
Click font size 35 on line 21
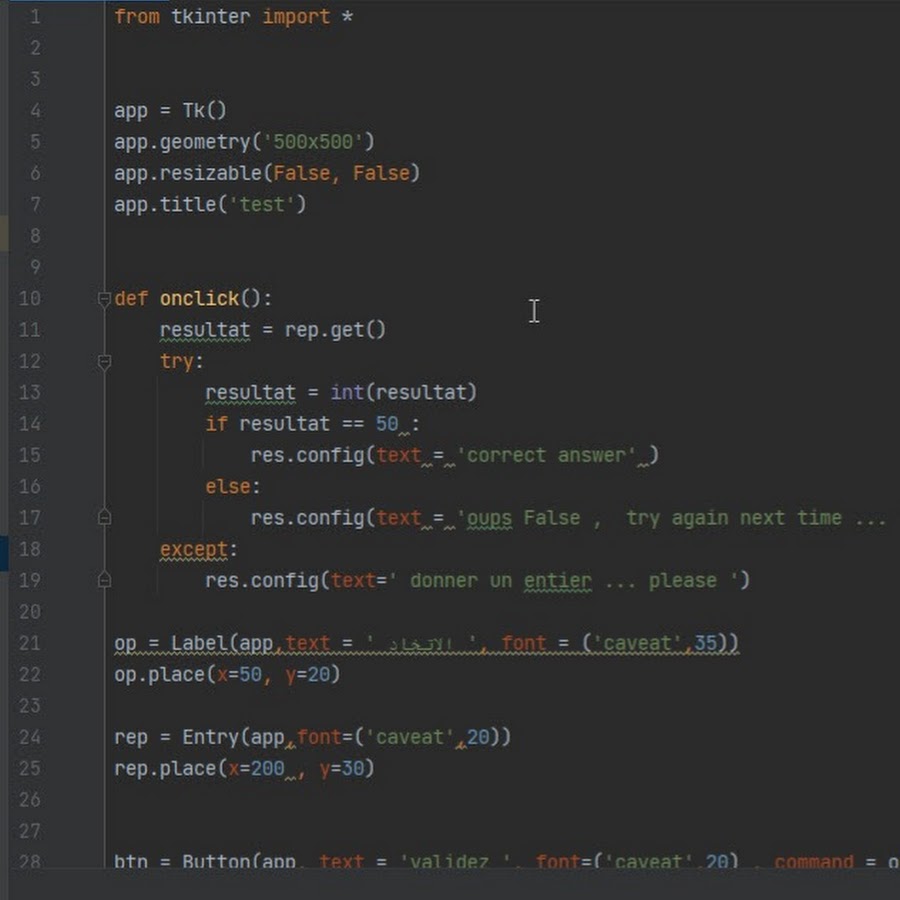tap(705, 643)
